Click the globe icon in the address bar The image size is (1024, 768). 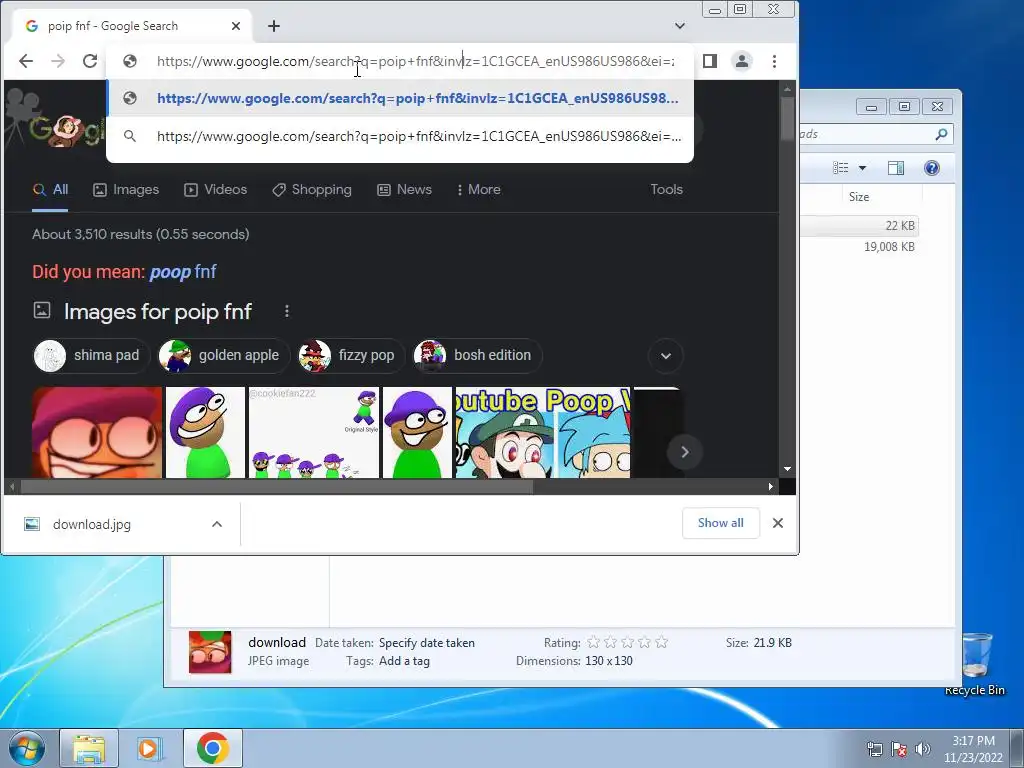(130, 61)
